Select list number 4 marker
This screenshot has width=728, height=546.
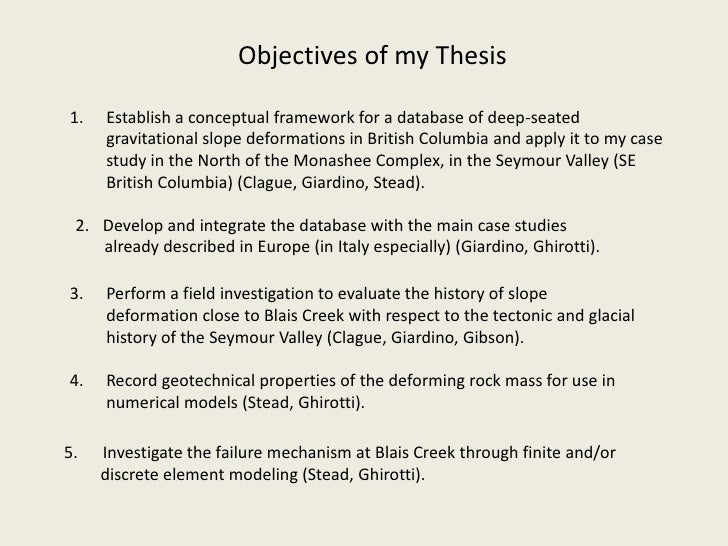point(77,380)
